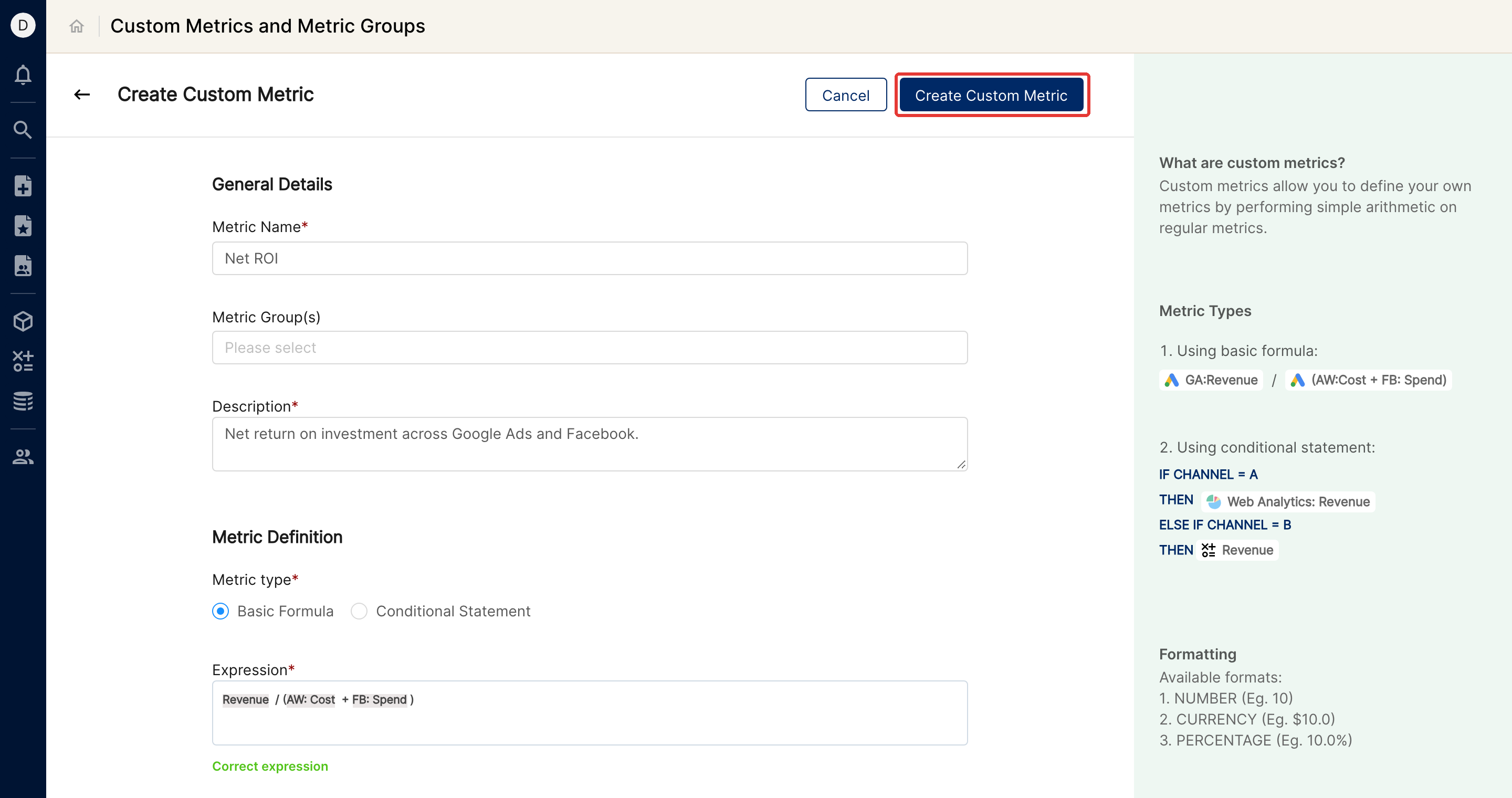Open the database stack icon
Image resolution: width=1512 pixels, height=798 pixels.
[23, 401]
